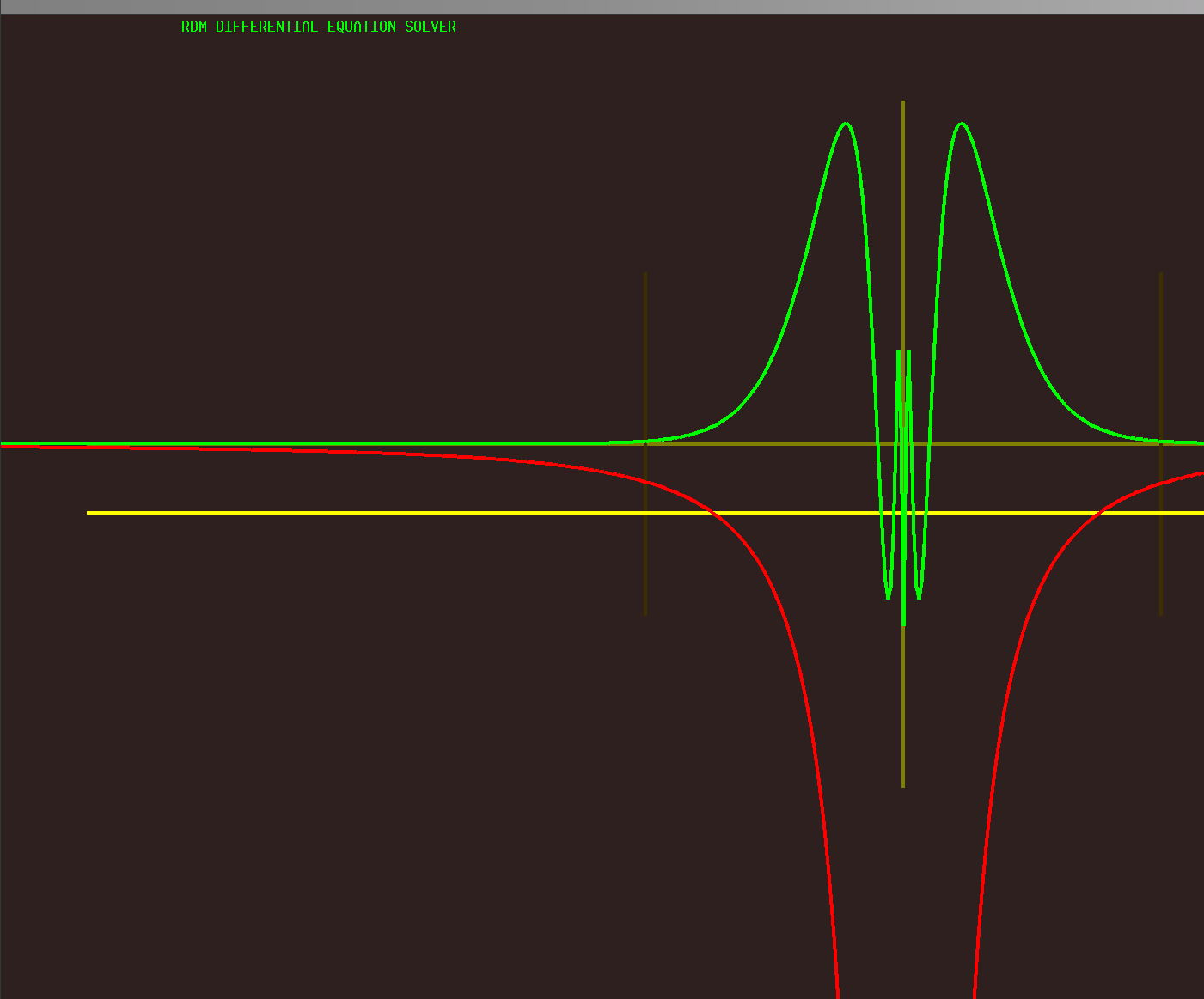Click bottom end of central vertical axis
Viewport: 1204px width, 999px height.
[x=903, y=784]
